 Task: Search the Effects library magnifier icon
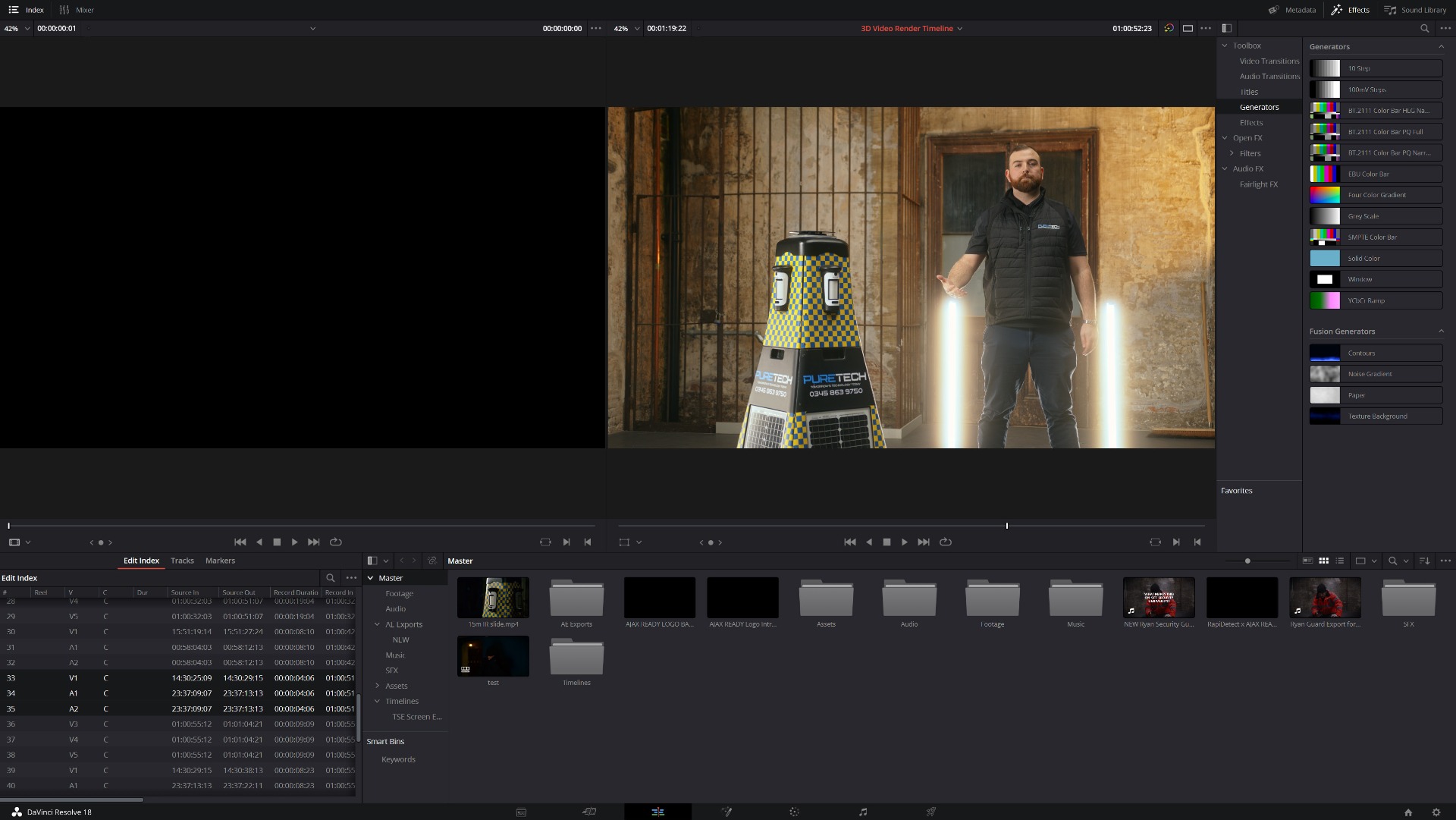(x=1424, y=28)
